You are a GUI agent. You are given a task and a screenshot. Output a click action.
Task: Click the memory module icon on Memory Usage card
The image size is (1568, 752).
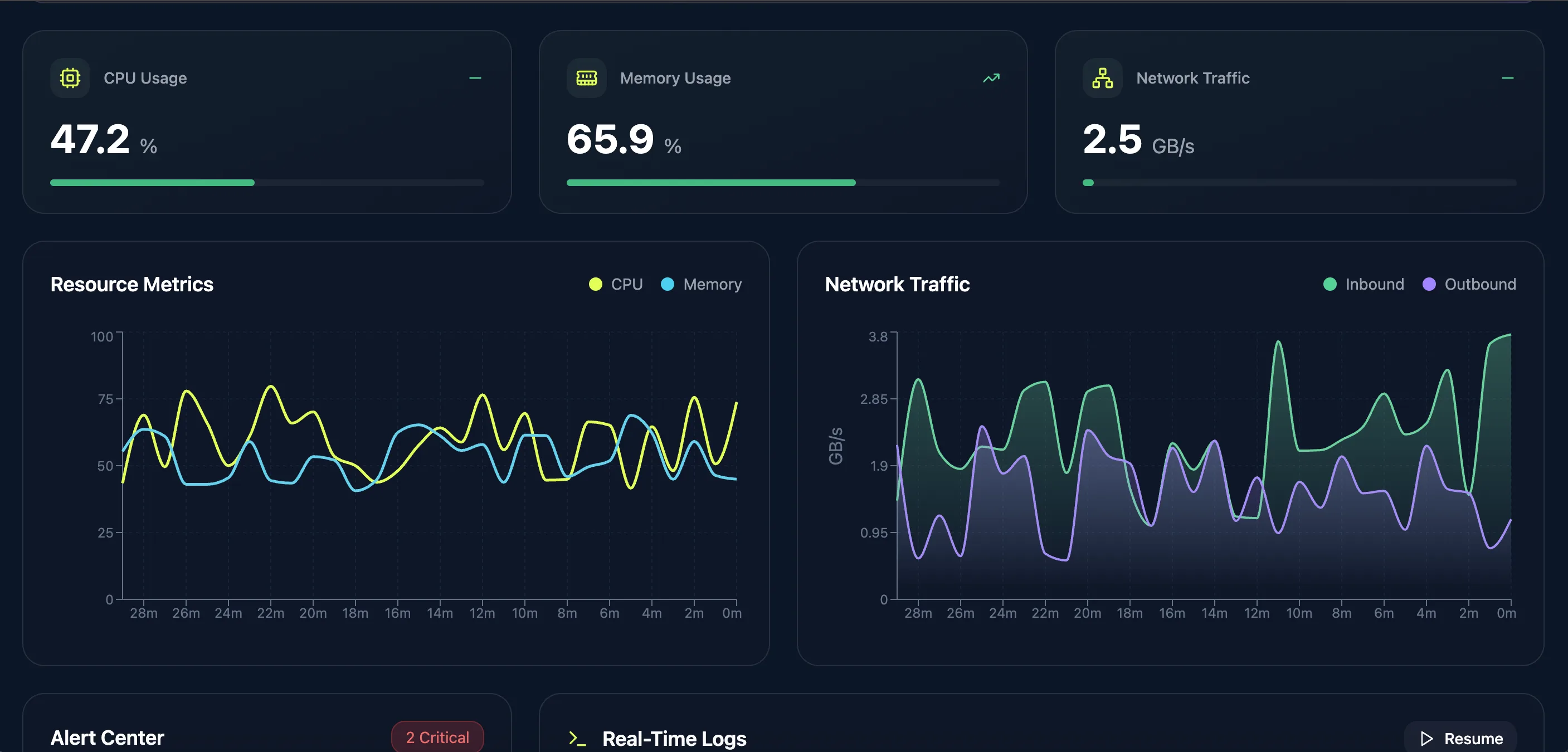point(586,77)
